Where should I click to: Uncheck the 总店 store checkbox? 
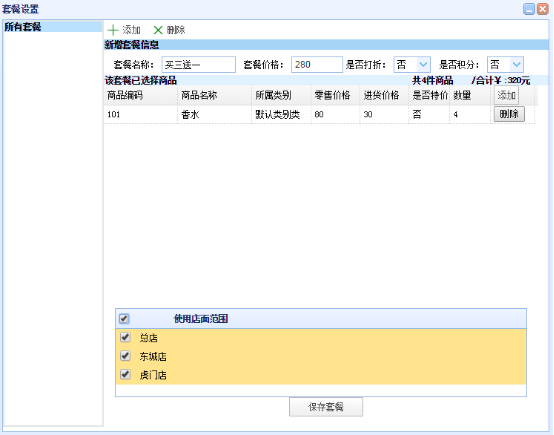pos(125,337)
